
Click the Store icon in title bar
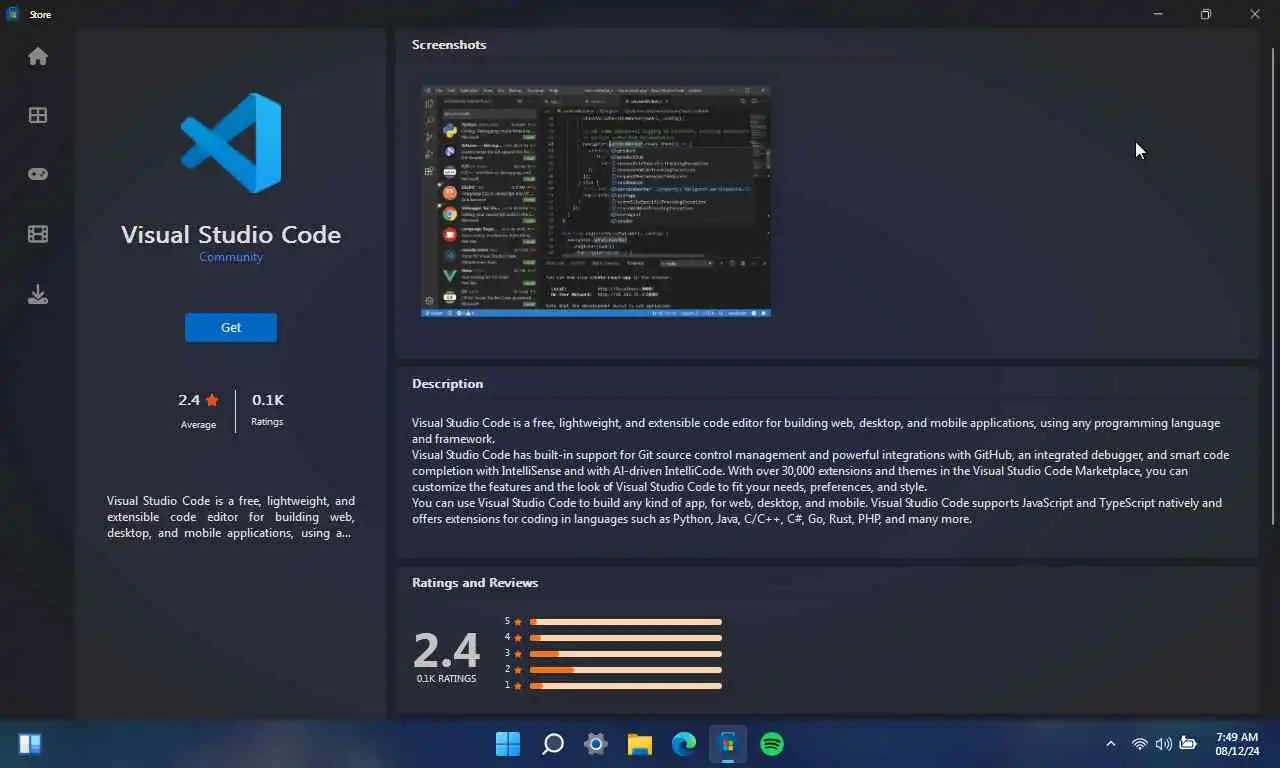(x=13, y=14)
